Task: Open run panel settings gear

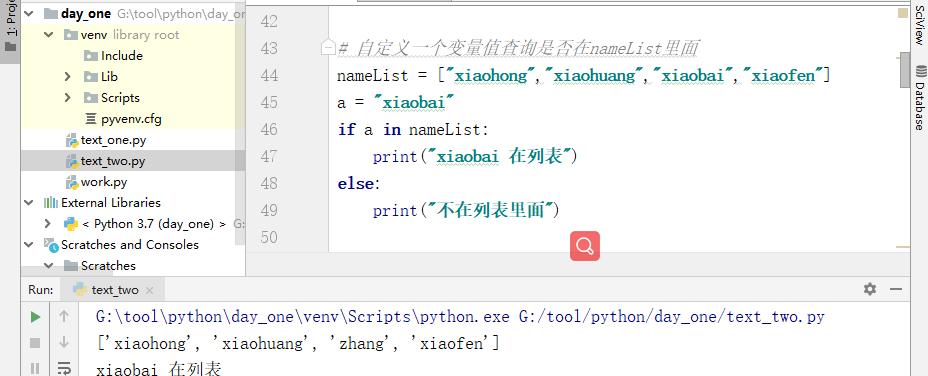Action: click(x=869, y=289)
